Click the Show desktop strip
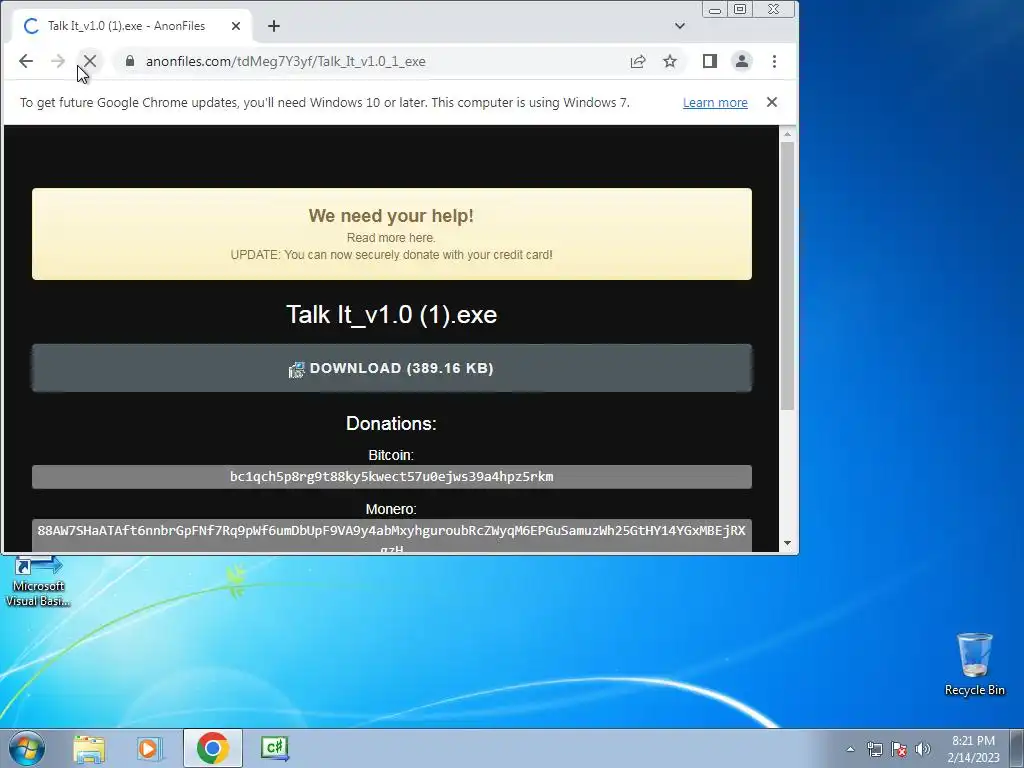The height and width of the screenshot is (768, 1024). [1017, 748]
